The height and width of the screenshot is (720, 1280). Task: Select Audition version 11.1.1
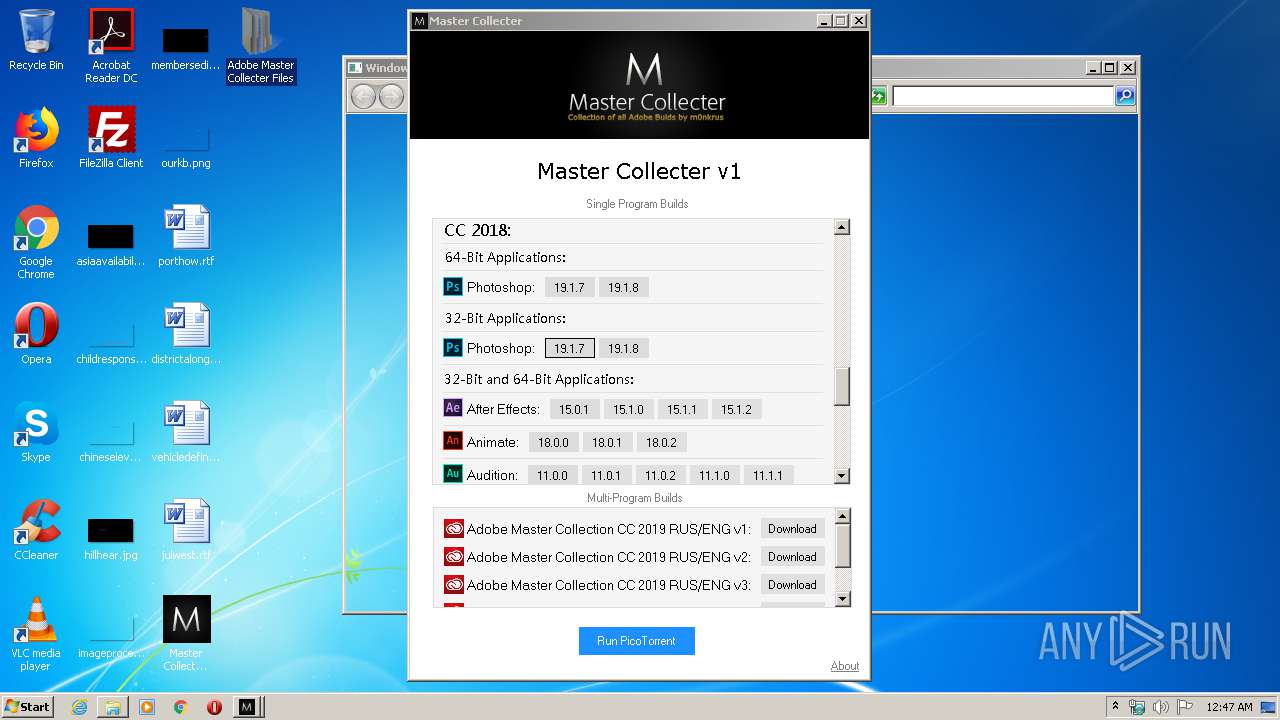tap(768, 475)
